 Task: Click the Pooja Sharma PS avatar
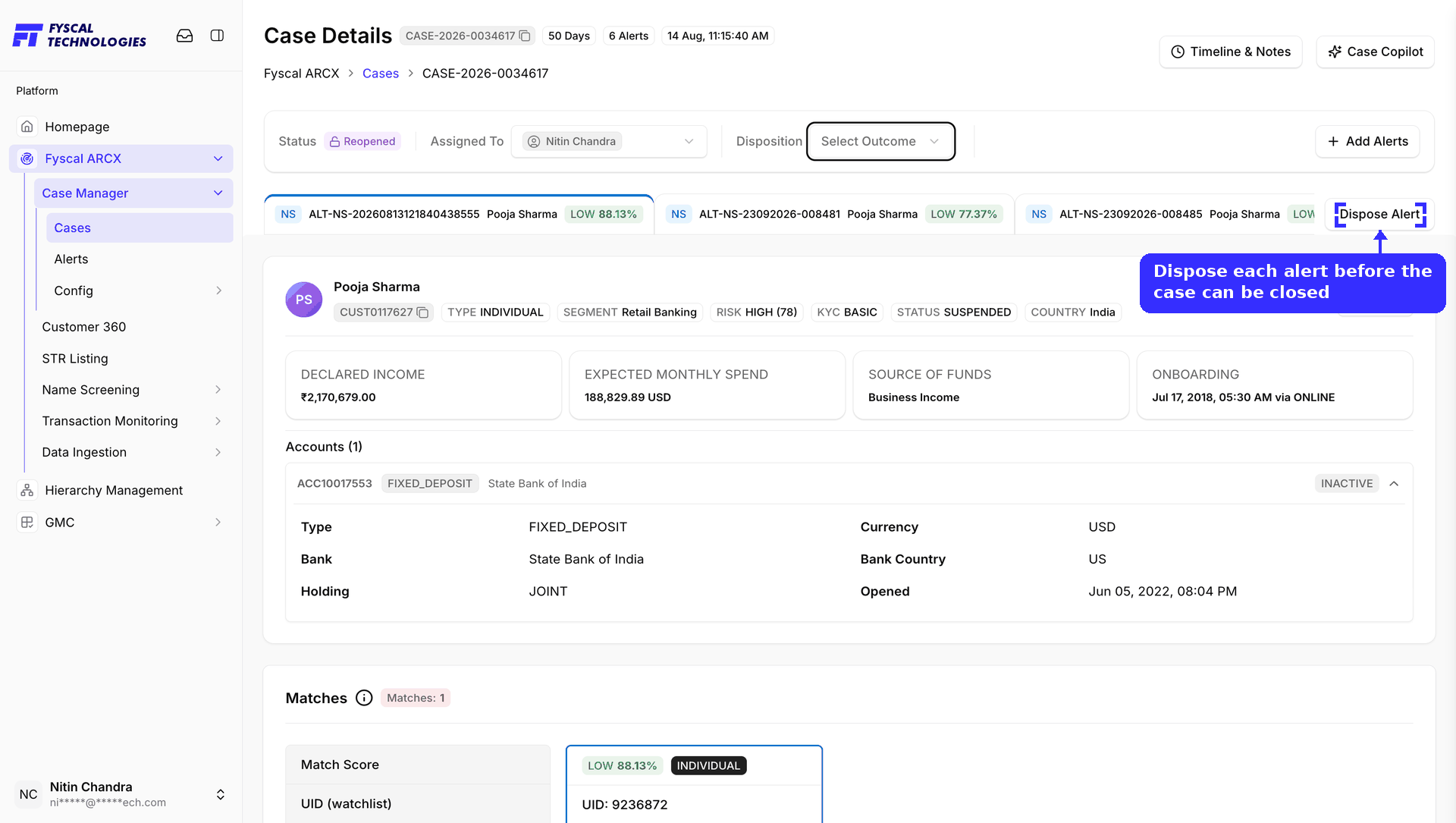tap(304, 300)
